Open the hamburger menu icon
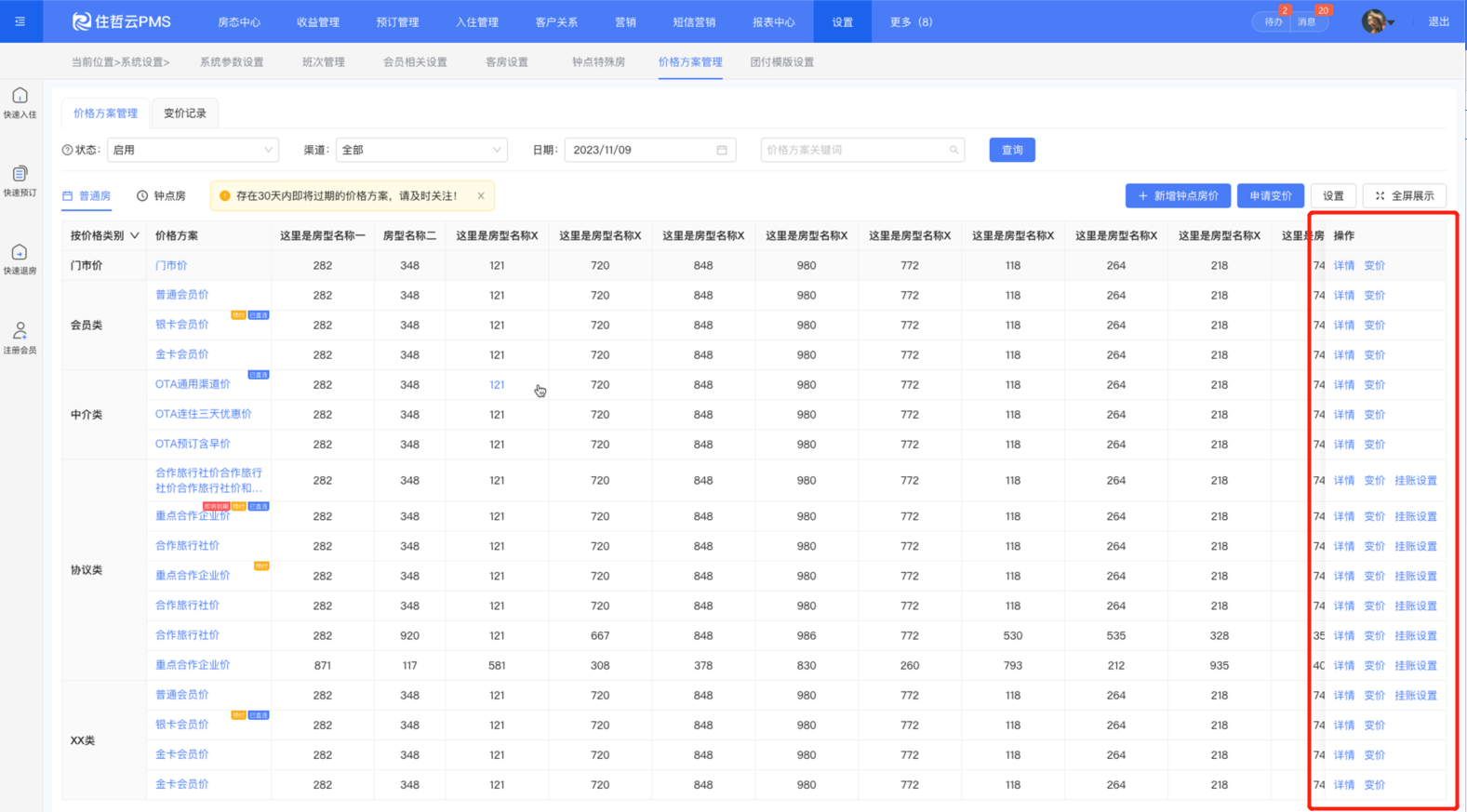The width and height of the screenshot is (1467, 812). click(20, 21)
